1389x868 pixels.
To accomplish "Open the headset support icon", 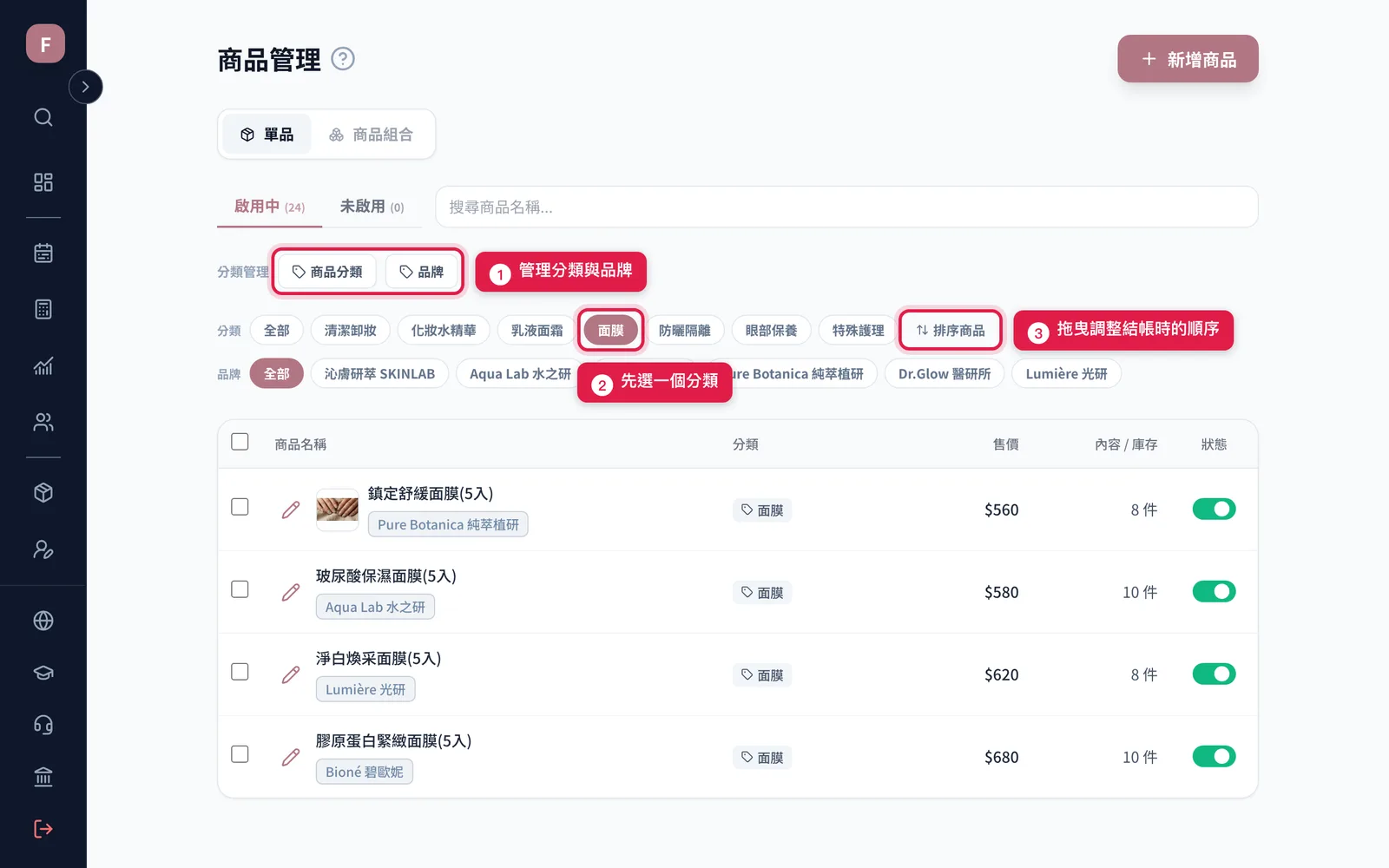I will (43, 725).
